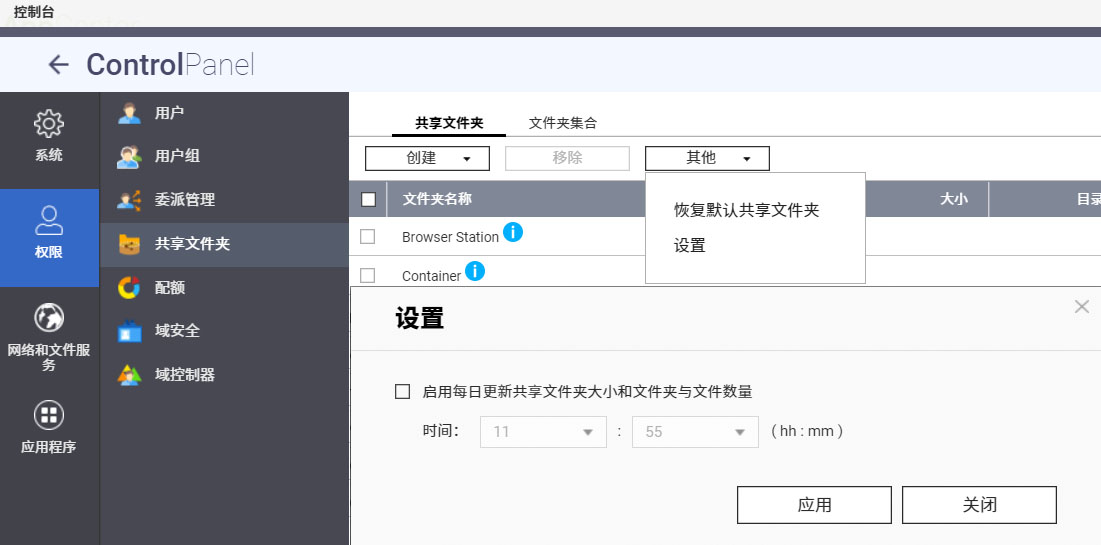
Task: Switch to the 文件夹集合 tab
Action: pos(563,123)
